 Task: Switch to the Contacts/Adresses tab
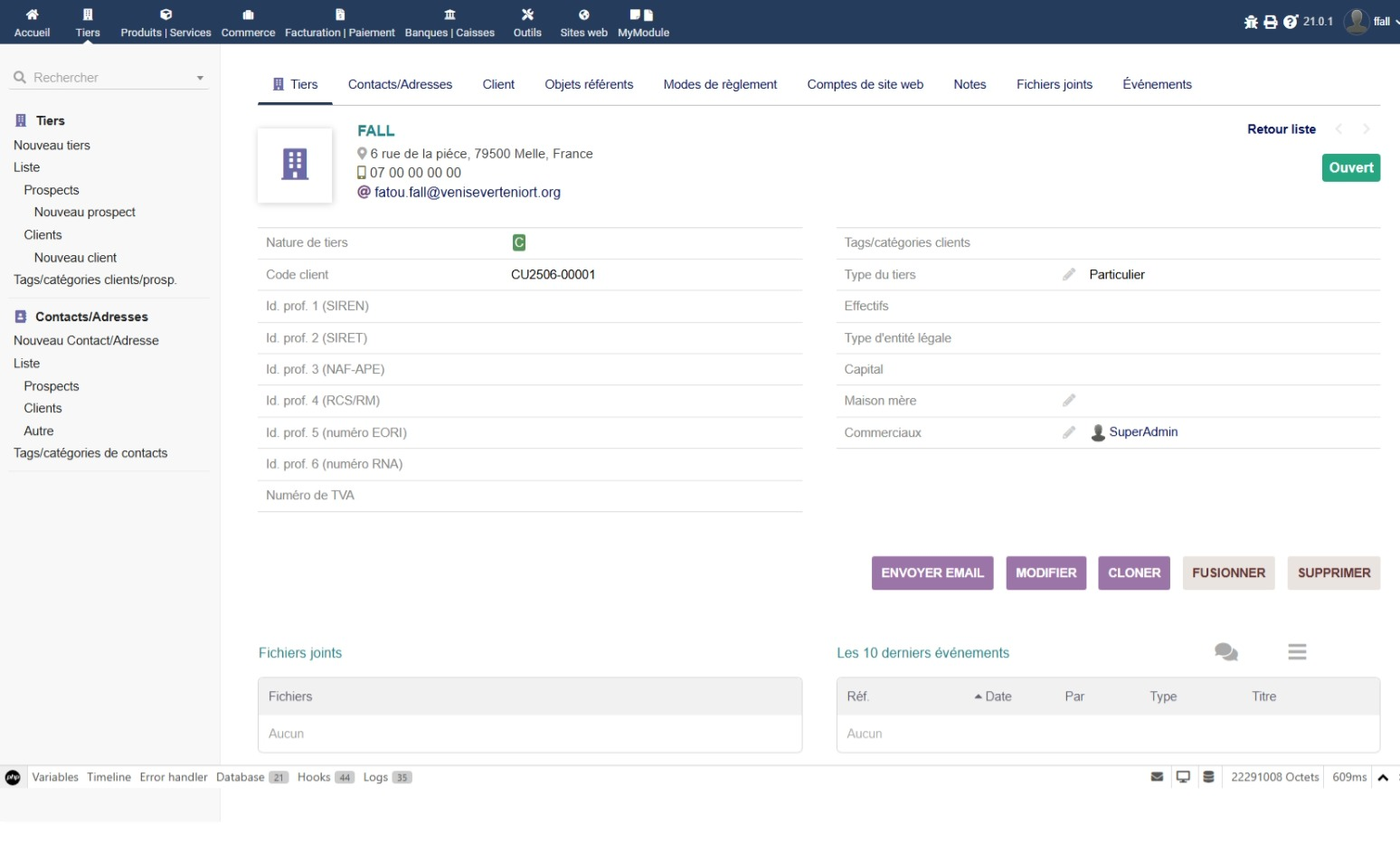point(400,84)
